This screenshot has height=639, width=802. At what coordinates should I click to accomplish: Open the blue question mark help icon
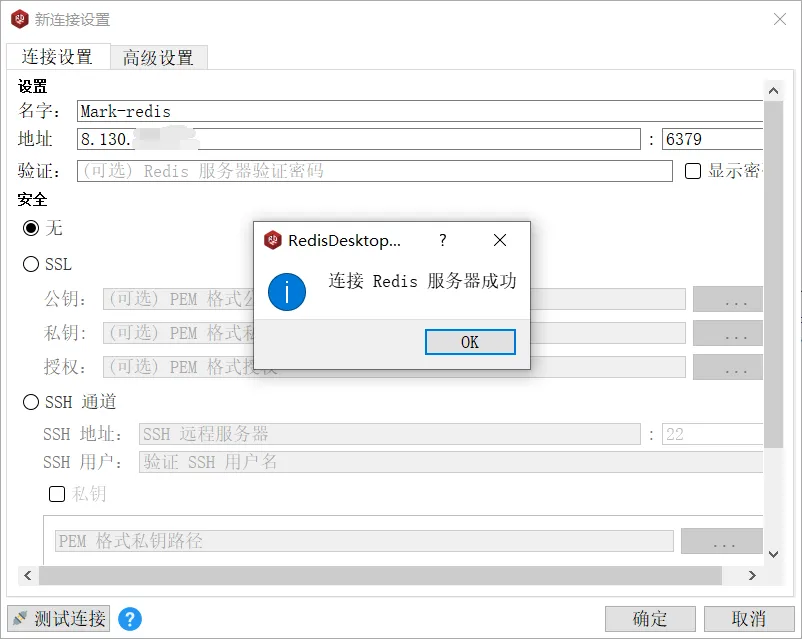pyautogui.click(x=129, y=619)
